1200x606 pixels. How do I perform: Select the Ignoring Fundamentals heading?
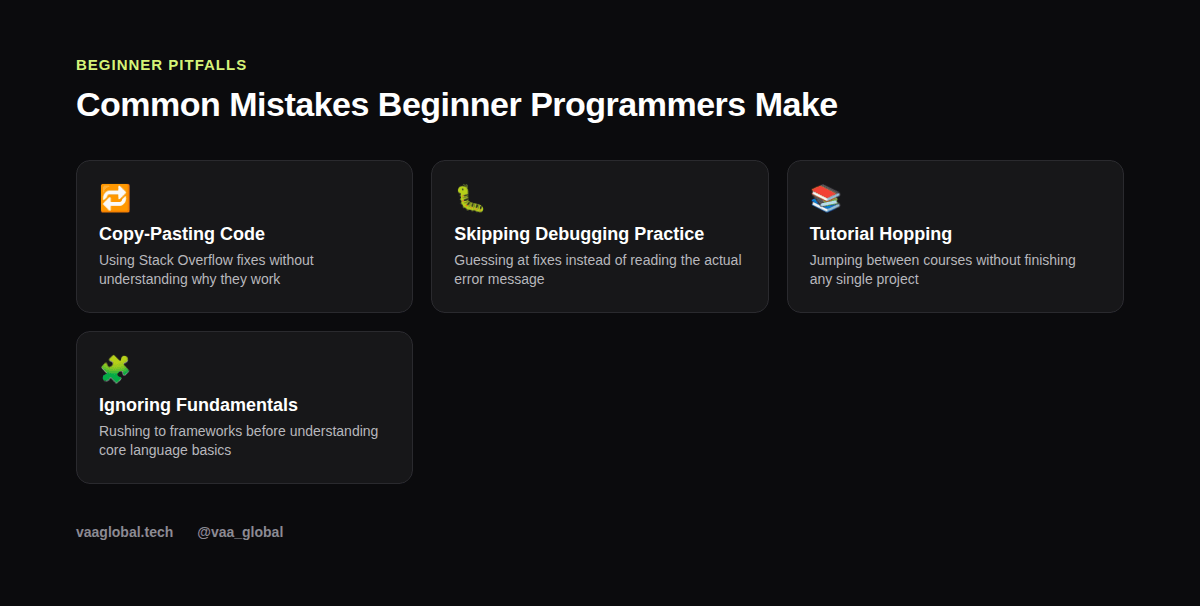tap(198, 405)
